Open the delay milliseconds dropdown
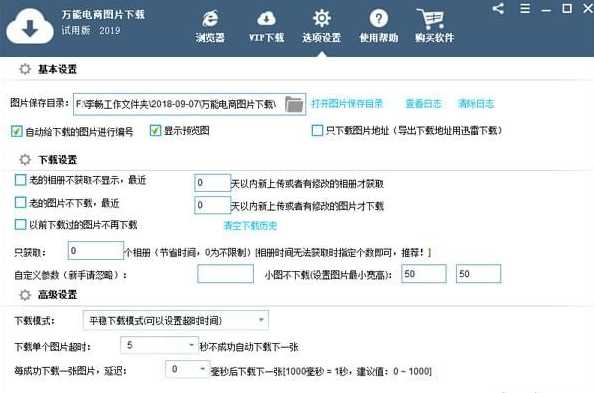594x393 pixels. [188, 369]
